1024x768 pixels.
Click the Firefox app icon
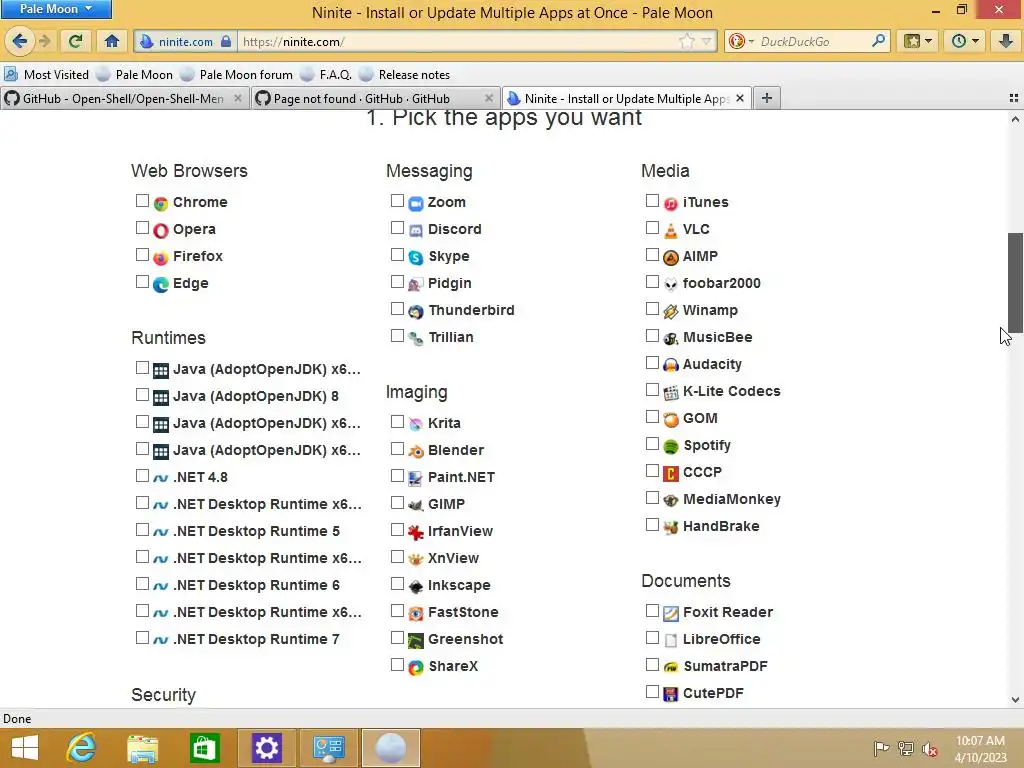click(161, 257)
